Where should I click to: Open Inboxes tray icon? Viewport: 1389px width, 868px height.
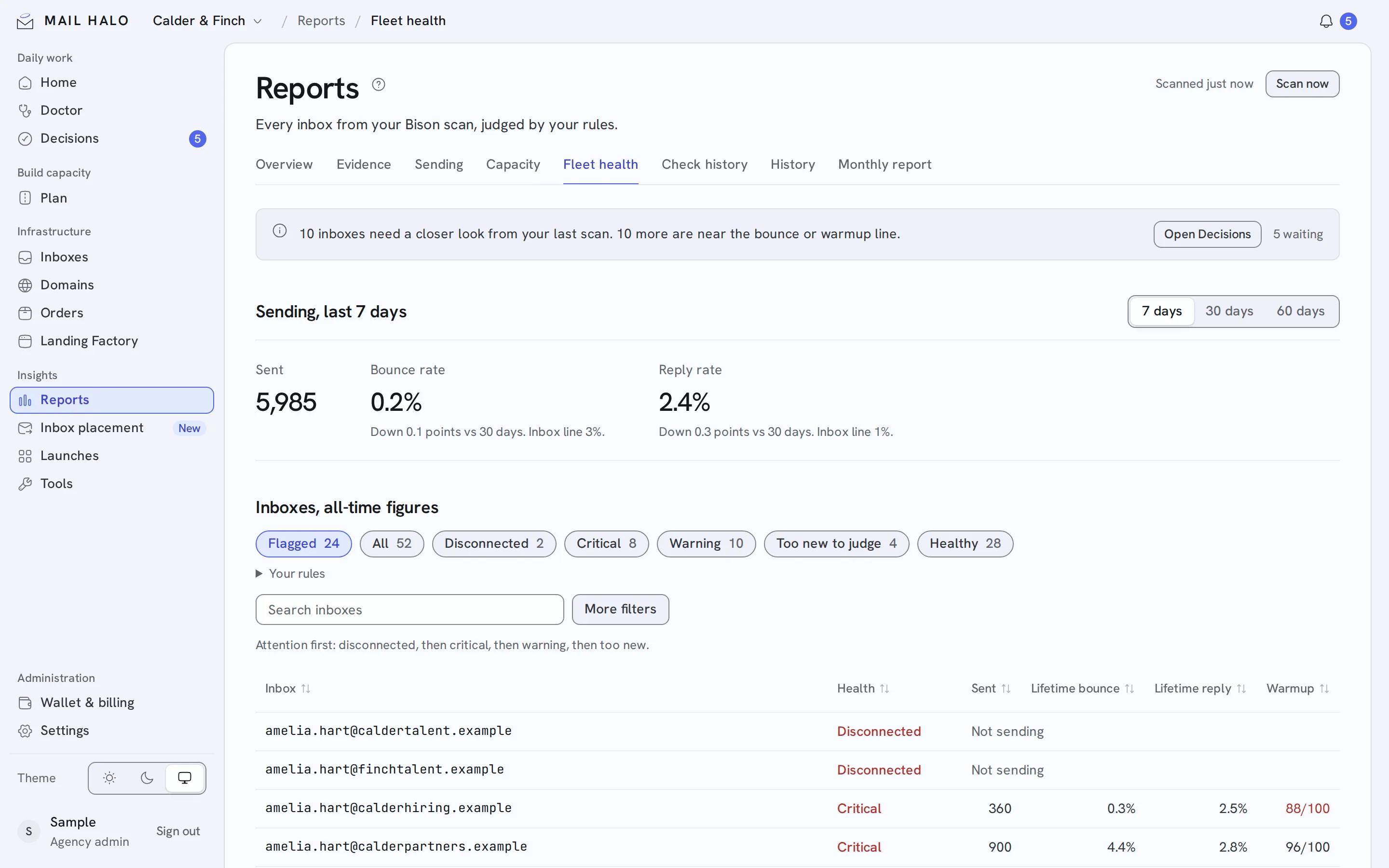pos(25,257)
